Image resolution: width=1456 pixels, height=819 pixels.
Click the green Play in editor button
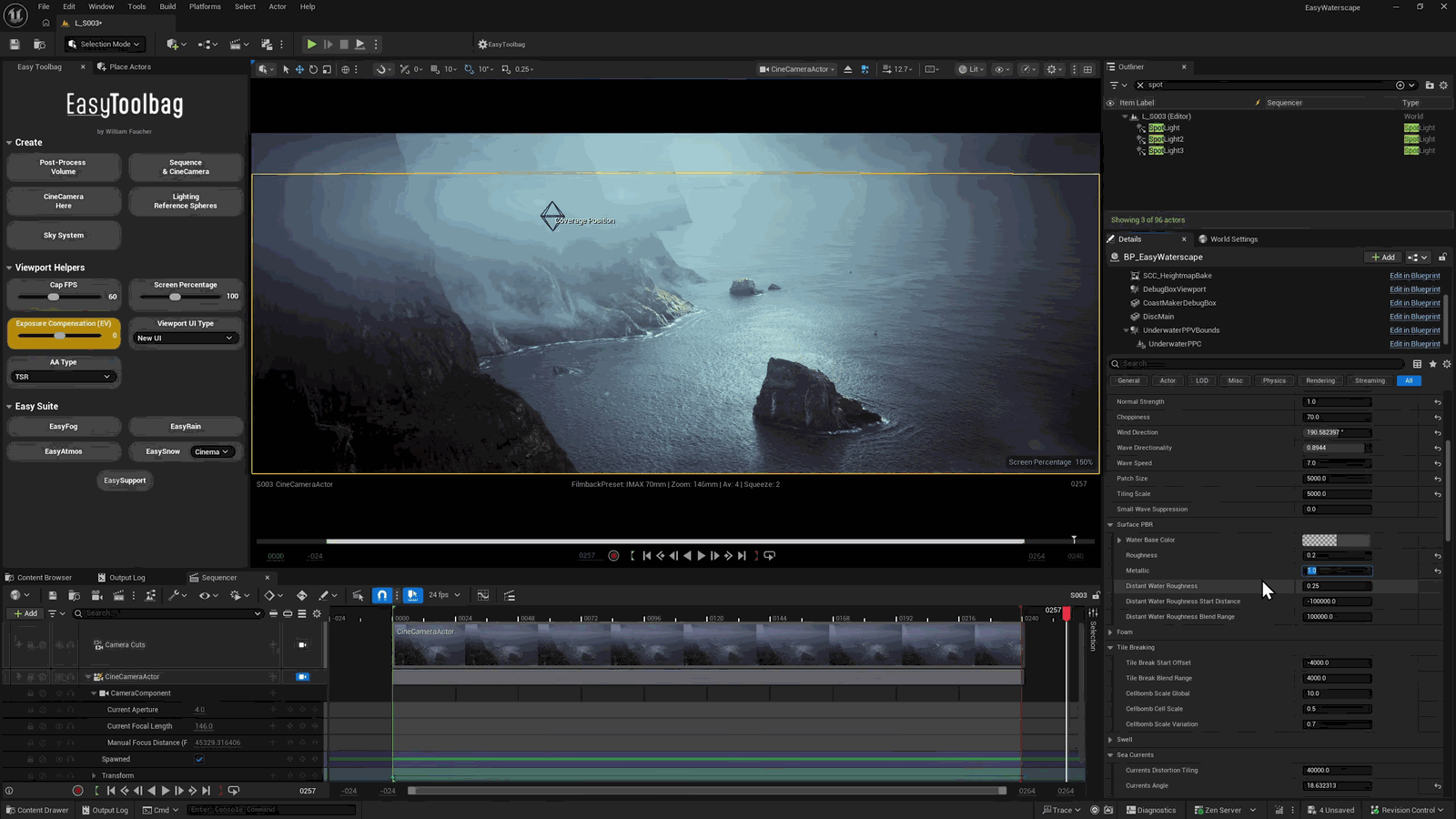tap(311, 44)
